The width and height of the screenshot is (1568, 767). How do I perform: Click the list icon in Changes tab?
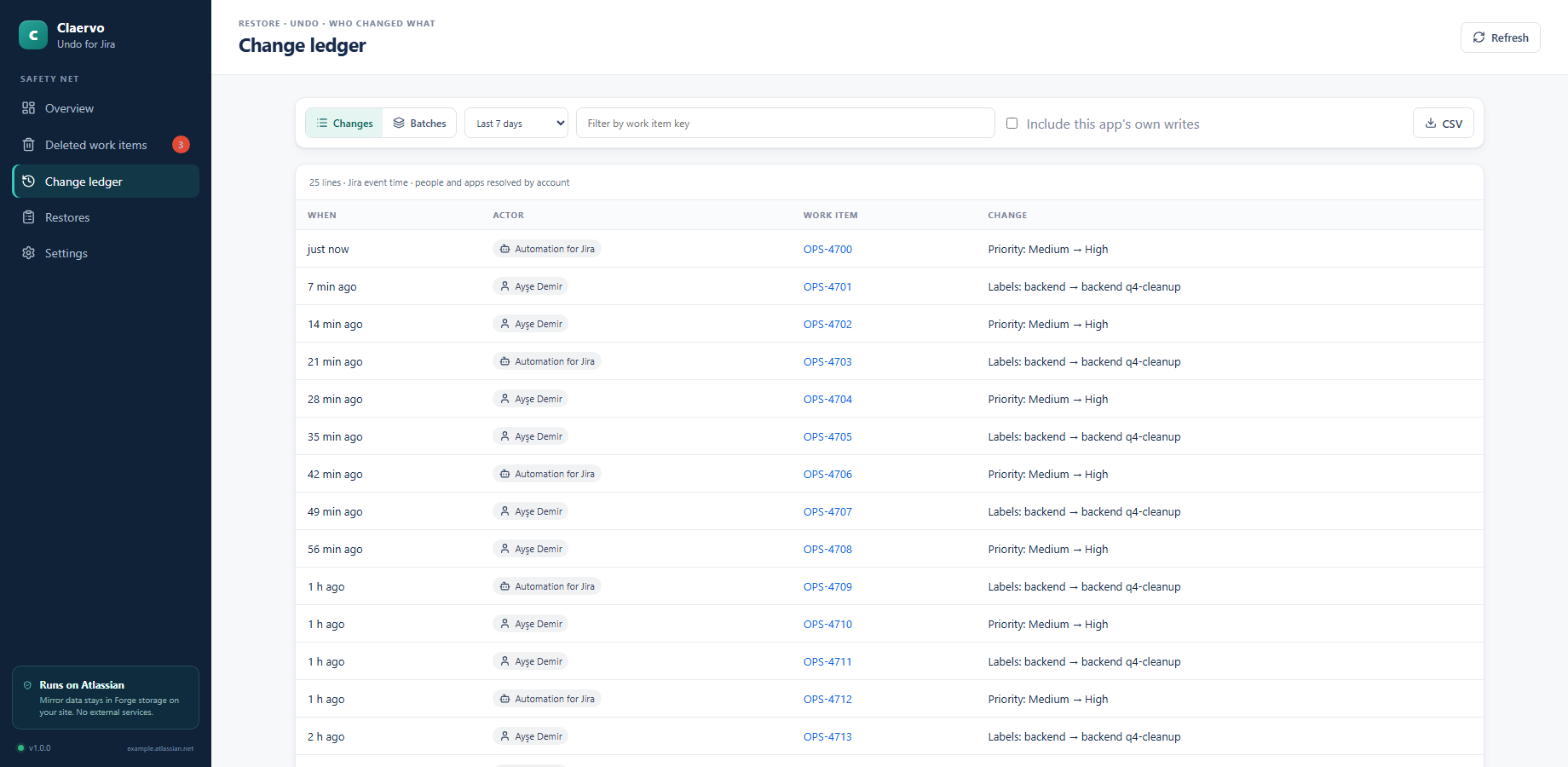322,124
